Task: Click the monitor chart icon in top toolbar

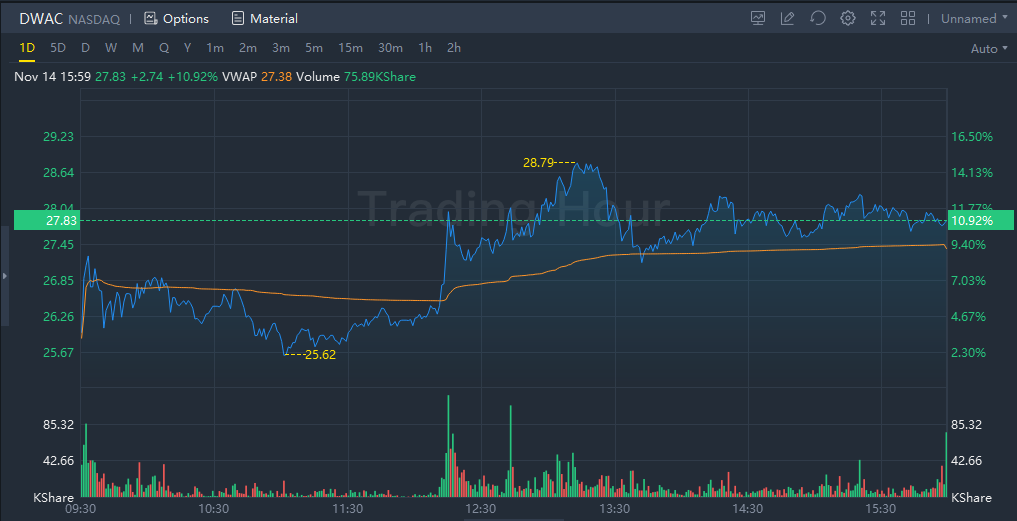Action: click(x=758, y=18)
